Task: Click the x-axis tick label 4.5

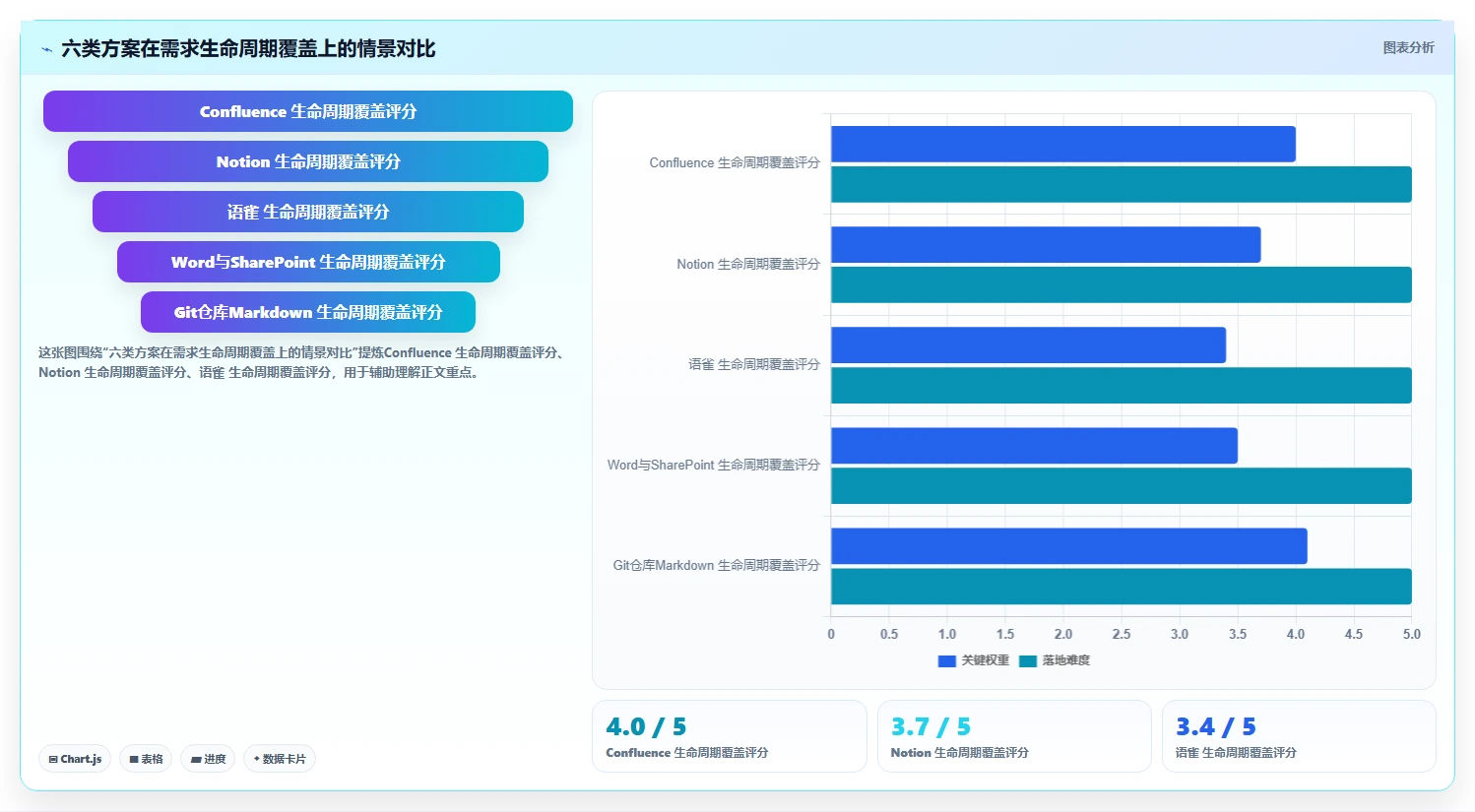Action: click(1354, 635)
